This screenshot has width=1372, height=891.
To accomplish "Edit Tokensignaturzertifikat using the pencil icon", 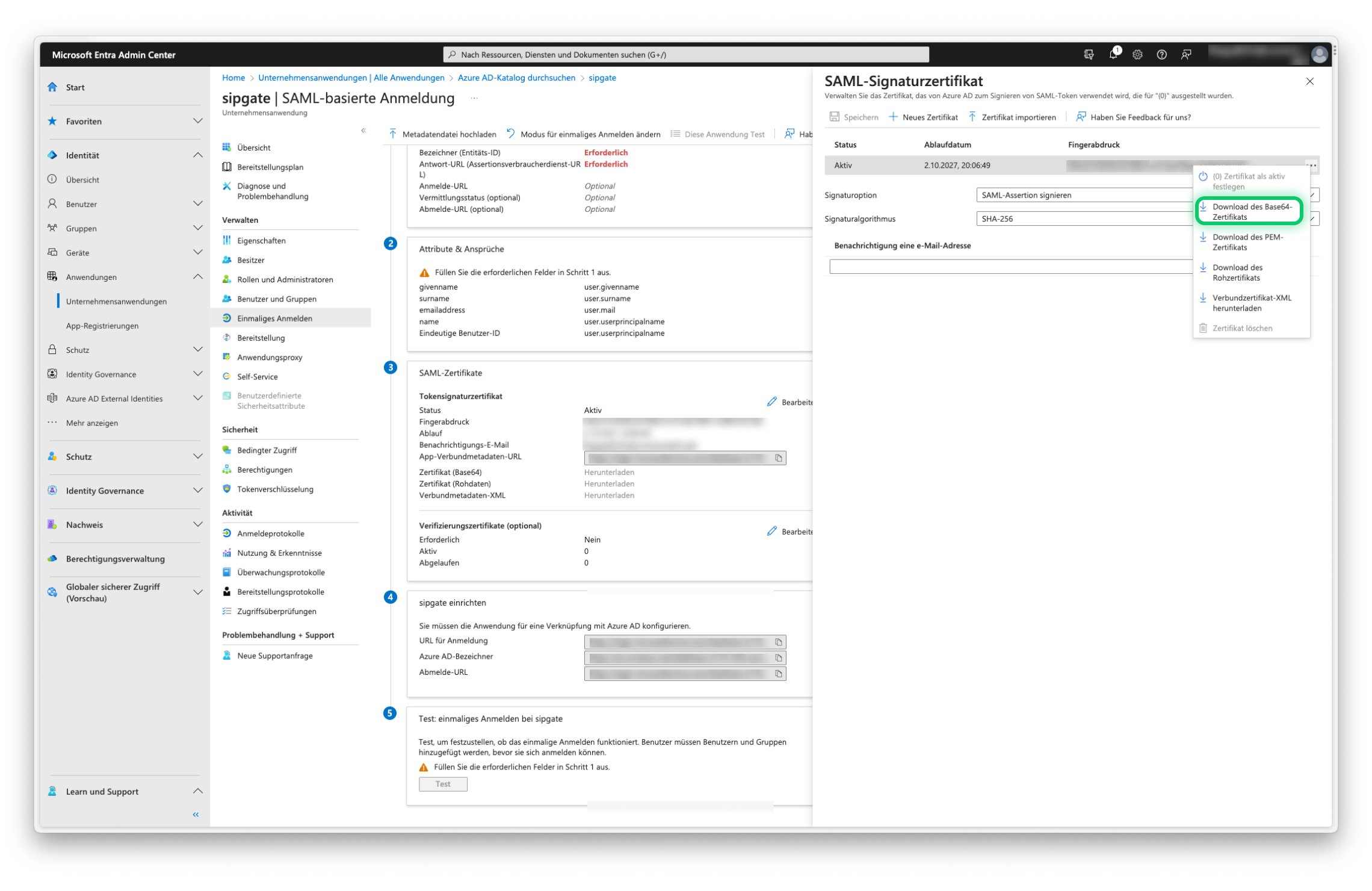I will 771,401.
